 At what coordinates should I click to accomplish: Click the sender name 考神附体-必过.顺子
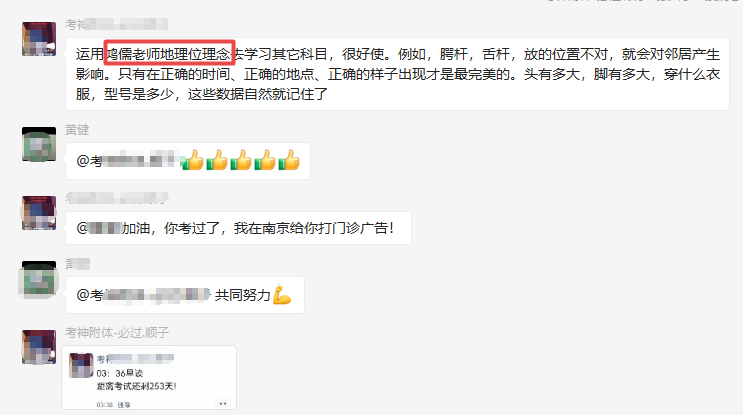click(117, 333)
